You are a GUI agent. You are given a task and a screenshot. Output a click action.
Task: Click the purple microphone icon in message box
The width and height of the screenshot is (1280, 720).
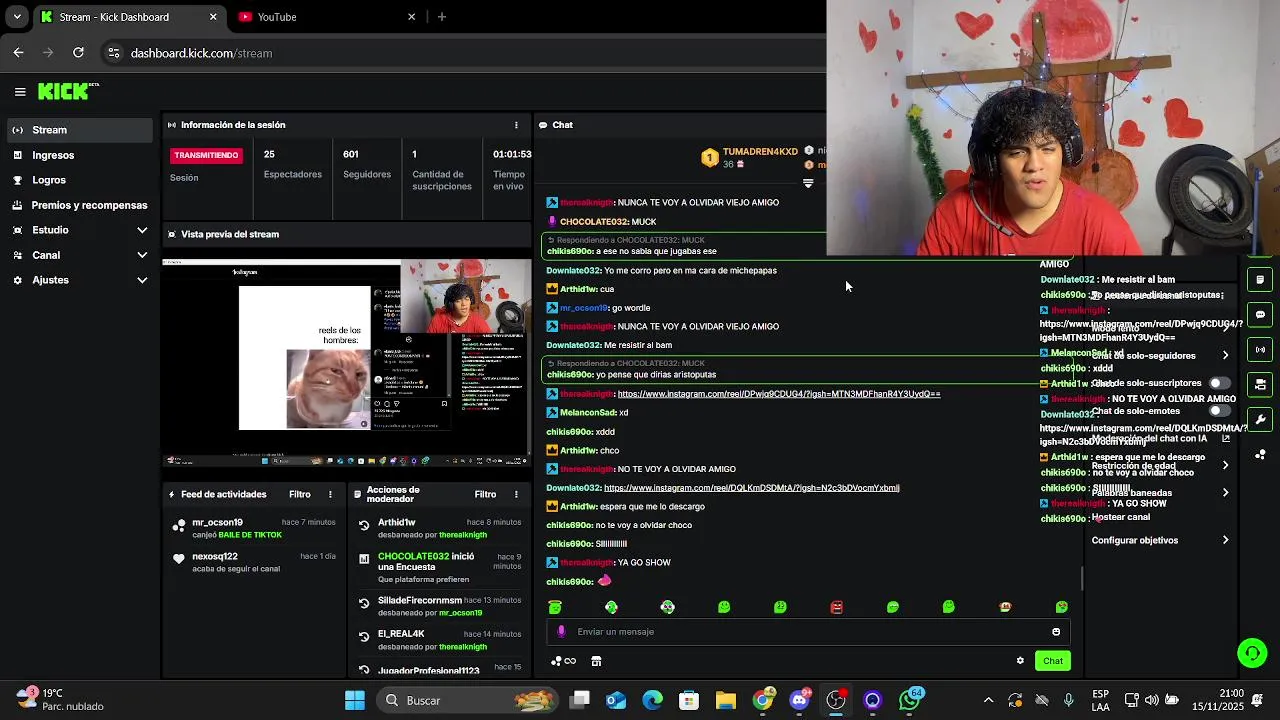[561, 632]
